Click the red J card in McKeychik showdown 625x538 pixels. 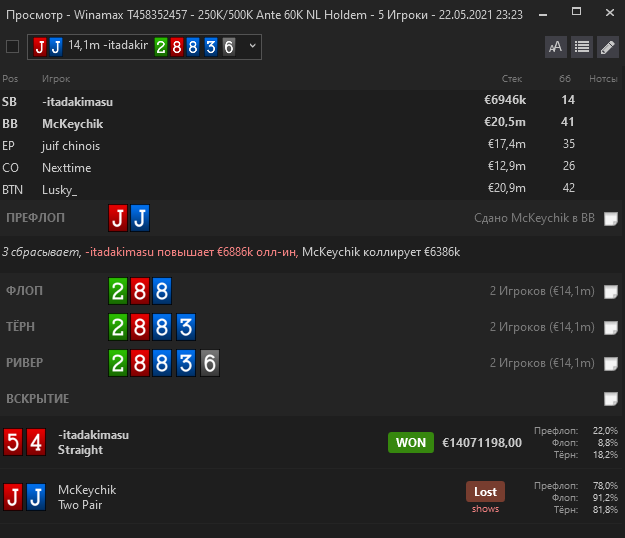(13, 497)
